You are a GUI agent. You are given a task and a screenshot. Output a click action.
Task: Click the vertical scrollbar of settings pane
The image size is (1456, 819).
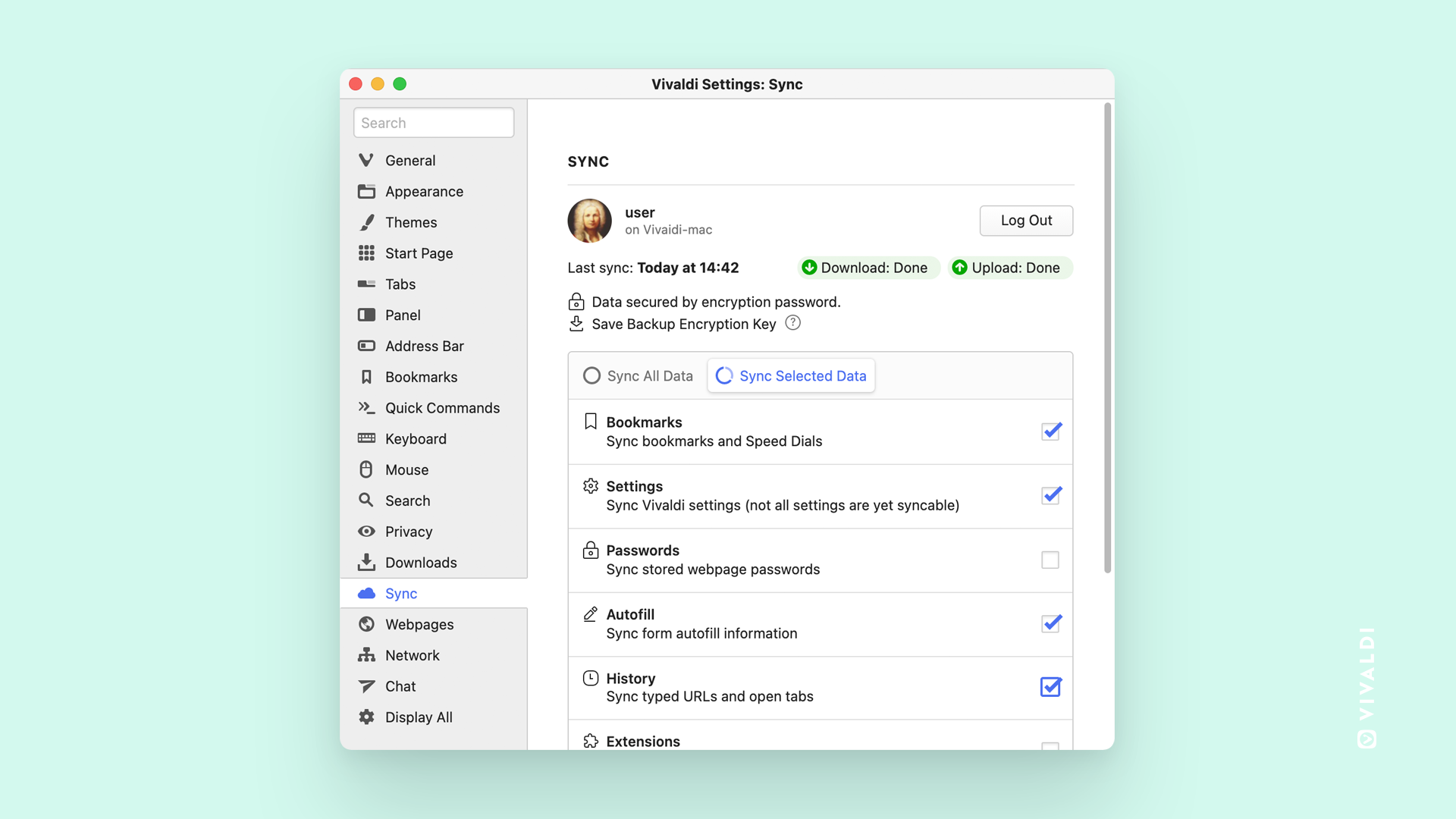(x=1107, y=338)
